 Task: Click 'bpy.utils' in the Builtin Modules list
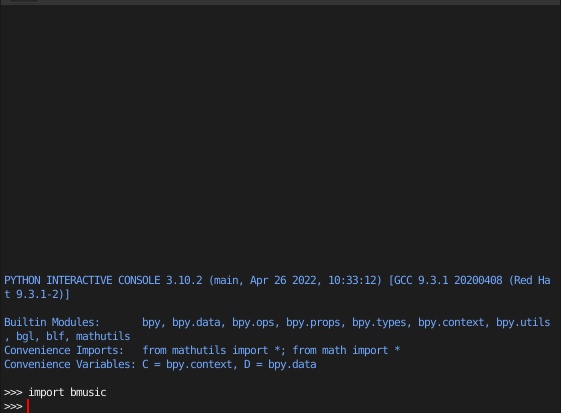[523, 322]
